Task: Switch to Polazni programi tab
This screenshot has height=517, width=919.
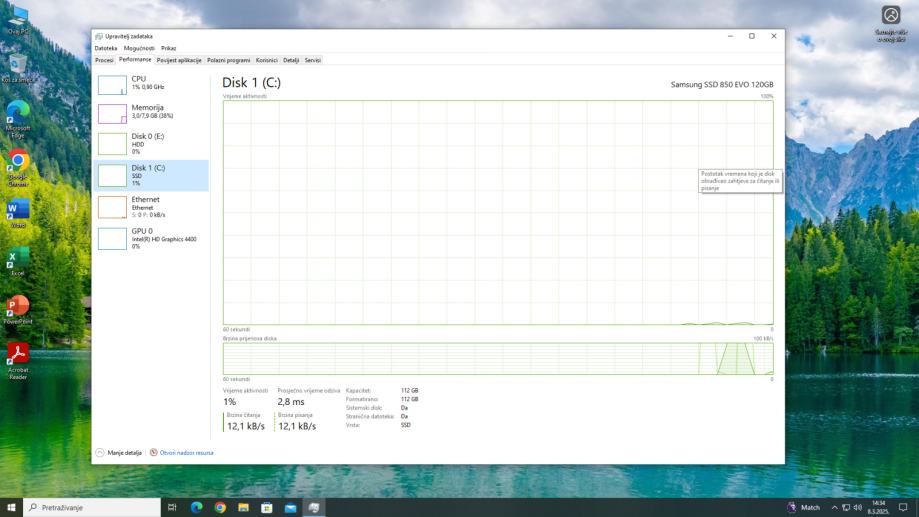Action: pos(229,60)
